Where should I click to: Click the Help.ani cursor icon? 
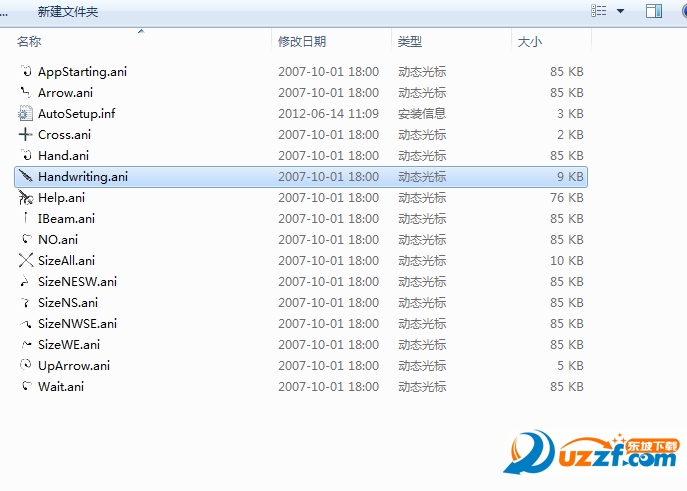25,198
